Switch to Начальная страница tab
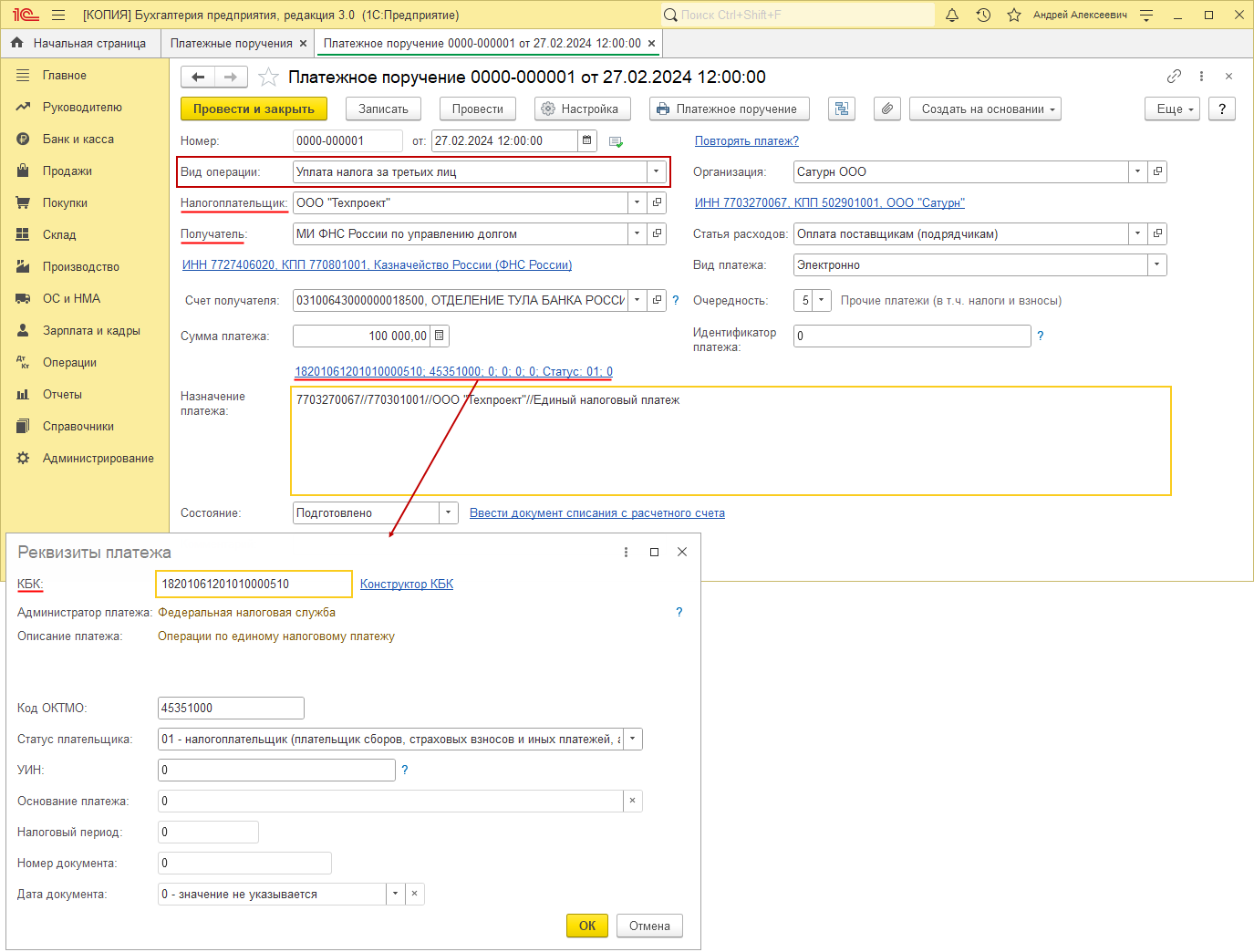This screenshot has height=952, width=1254. click(x=79, y=43)
